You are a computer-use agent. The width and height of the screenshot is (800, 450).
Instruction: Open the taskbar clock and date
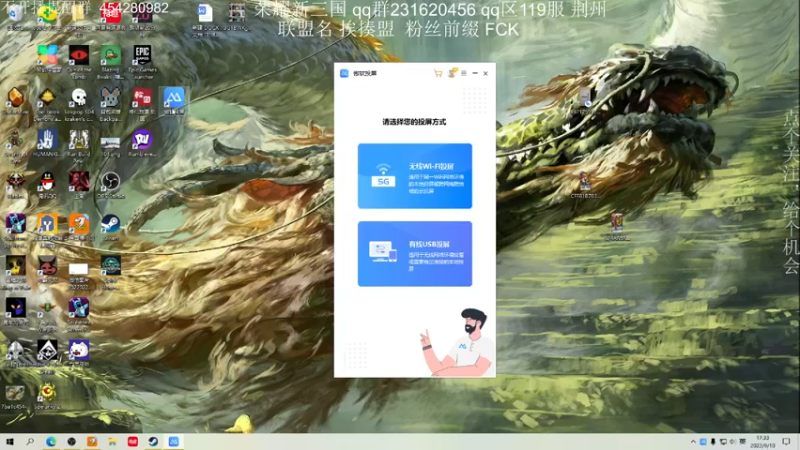(763, 442)
